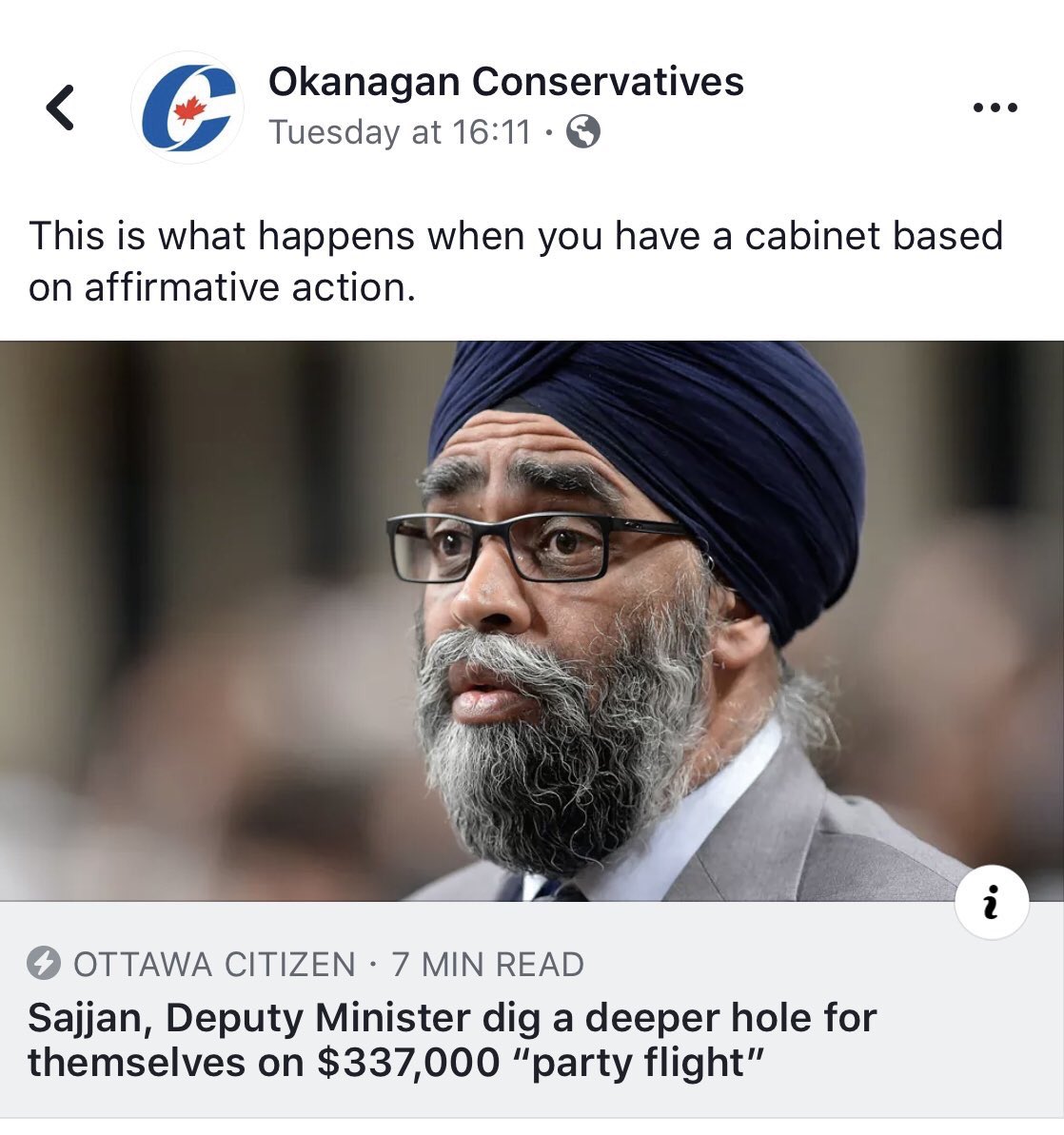Image resolution: width=1064 pixels, height=1135 pixels.
Task: Tap the grey beard in the article photo
Action: [x=565, y=760]
